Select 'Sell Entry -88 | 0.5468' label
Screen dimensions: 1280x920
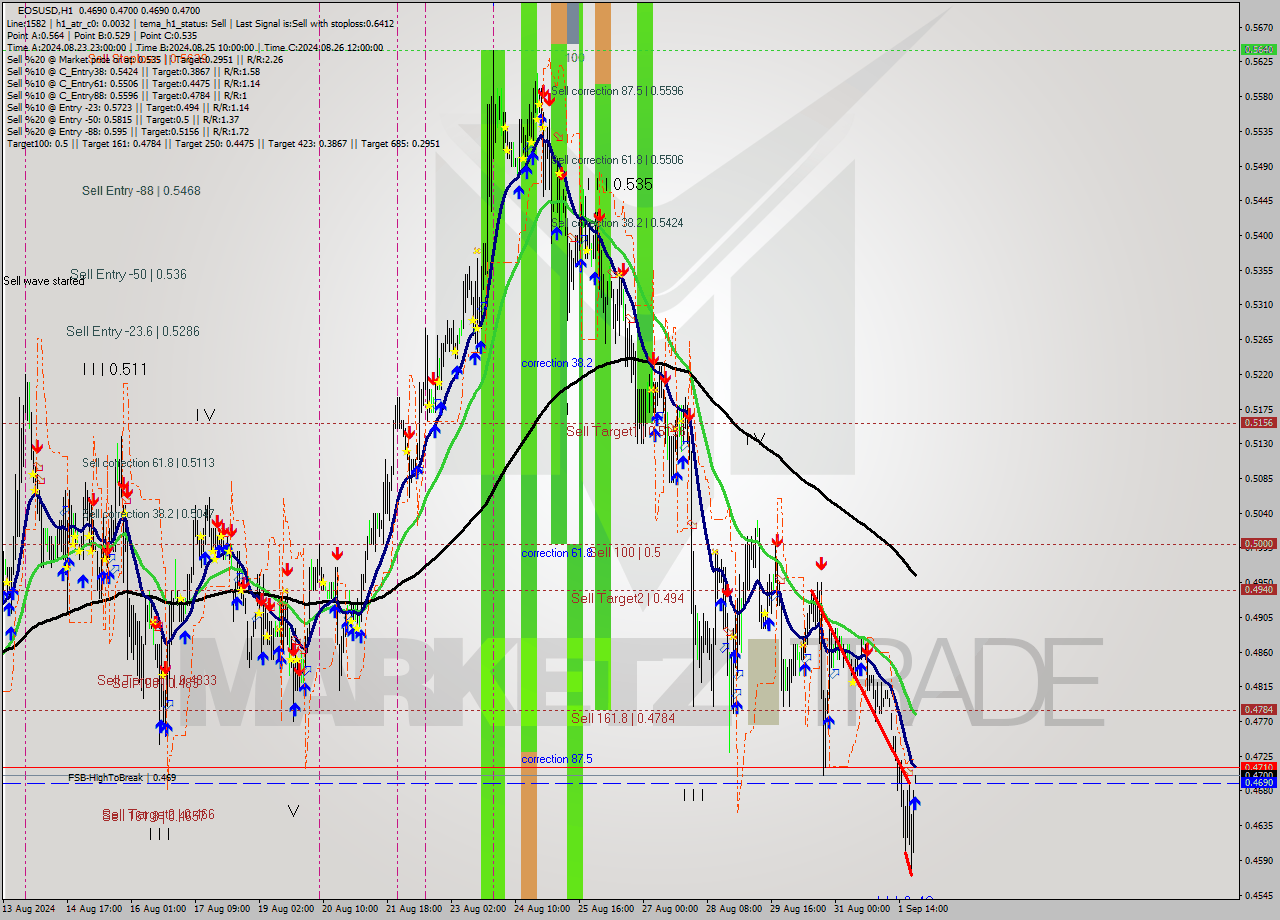tap(141, 190)
